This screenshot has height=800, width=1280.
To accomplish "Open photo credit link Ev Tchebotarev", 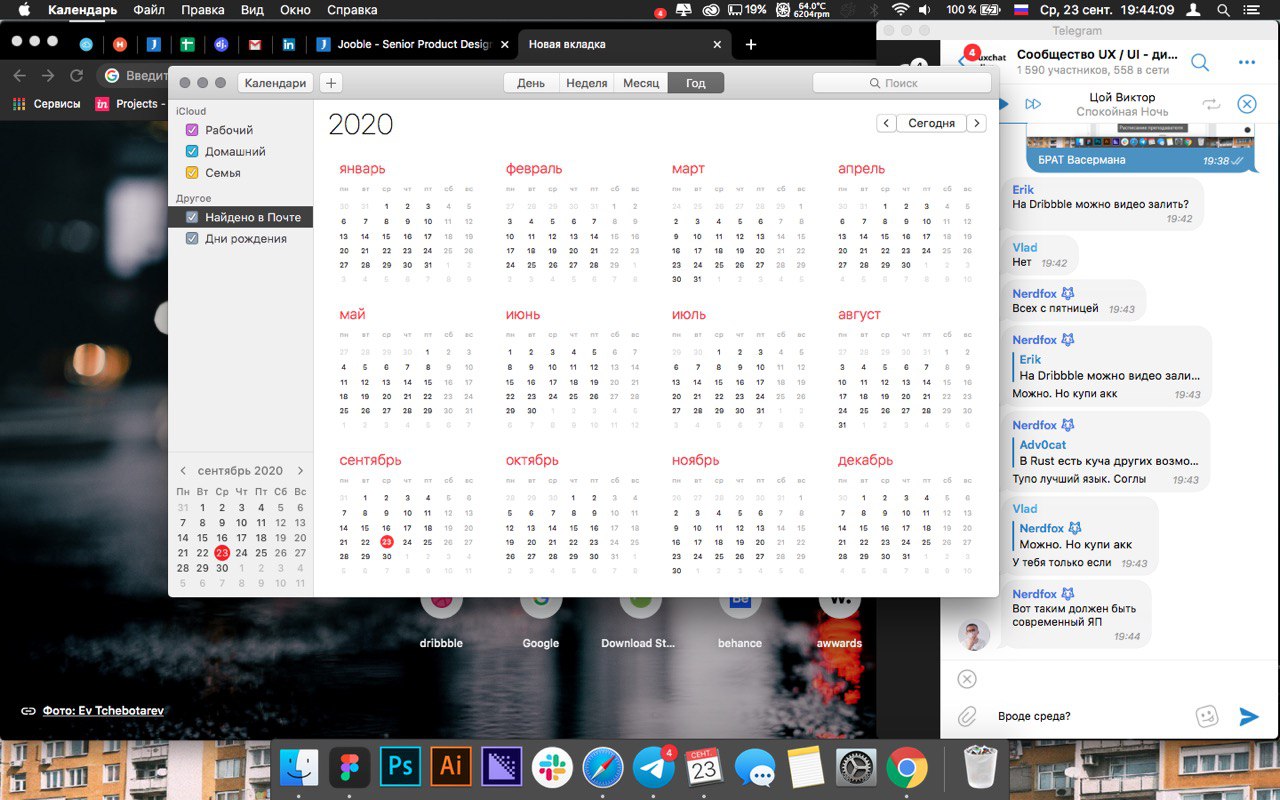I will tap(103, 711).
